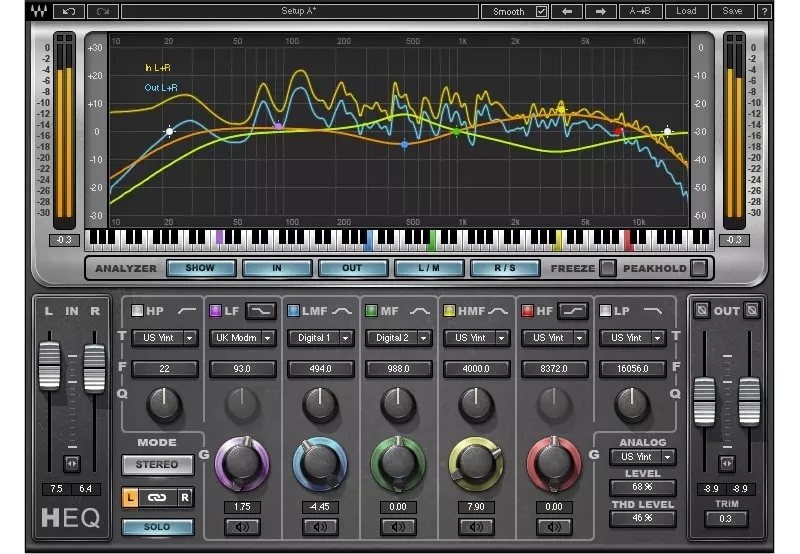Open MF band Digital 2 dropdown

[399, 338]
